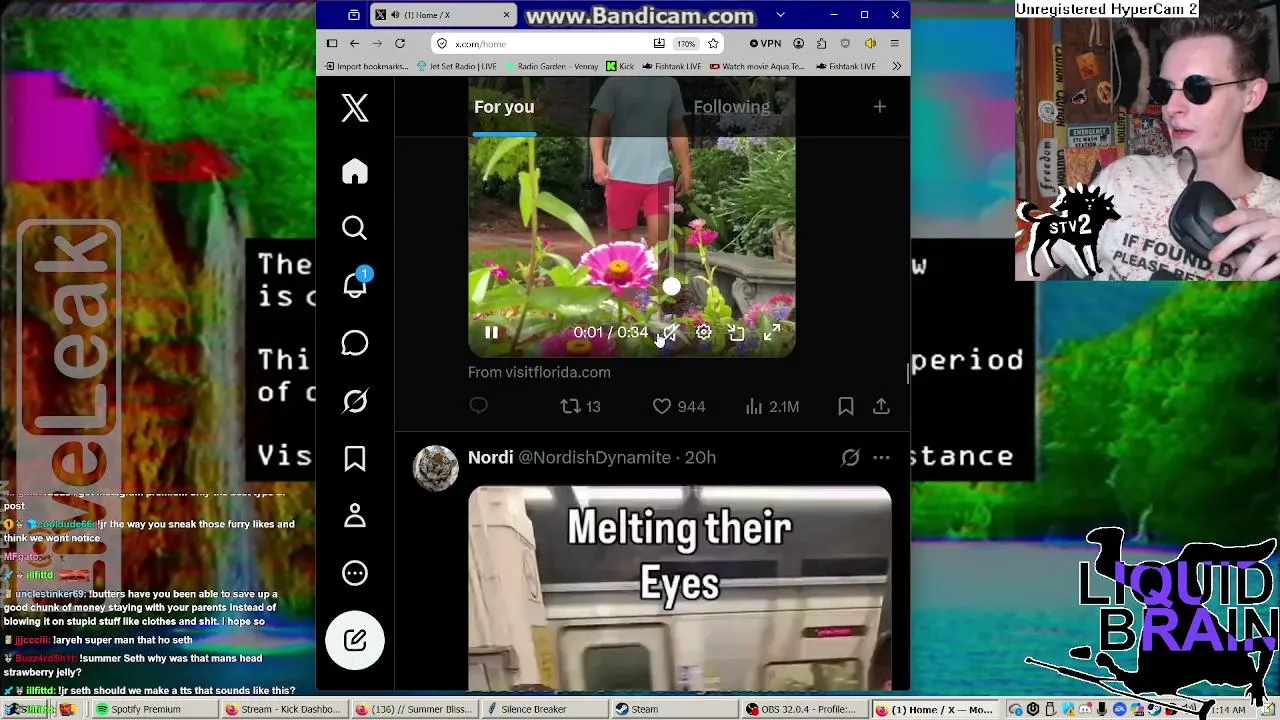Viewport: 1280px width, 720px height.
Task: Open the X logo home link
Action: click(x=355, y=108)
